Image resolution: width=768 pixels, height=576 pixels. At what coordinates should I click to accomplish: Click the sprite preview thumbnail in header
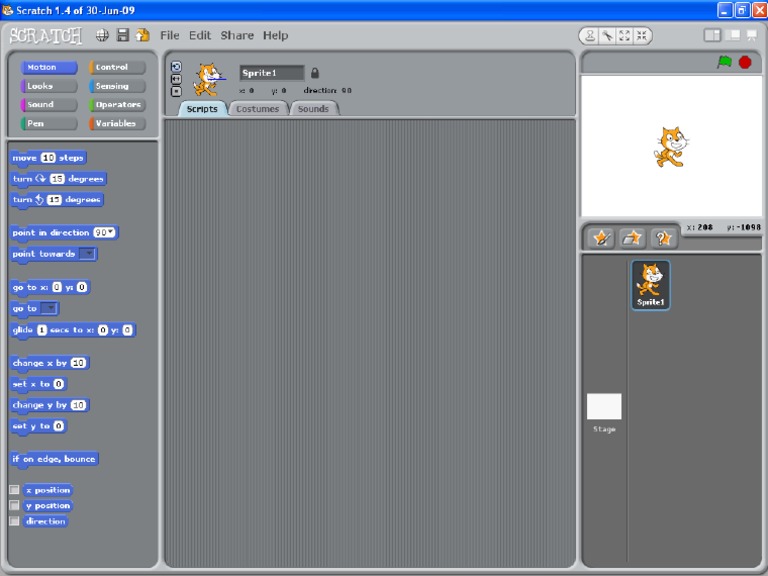pos(209,79)
